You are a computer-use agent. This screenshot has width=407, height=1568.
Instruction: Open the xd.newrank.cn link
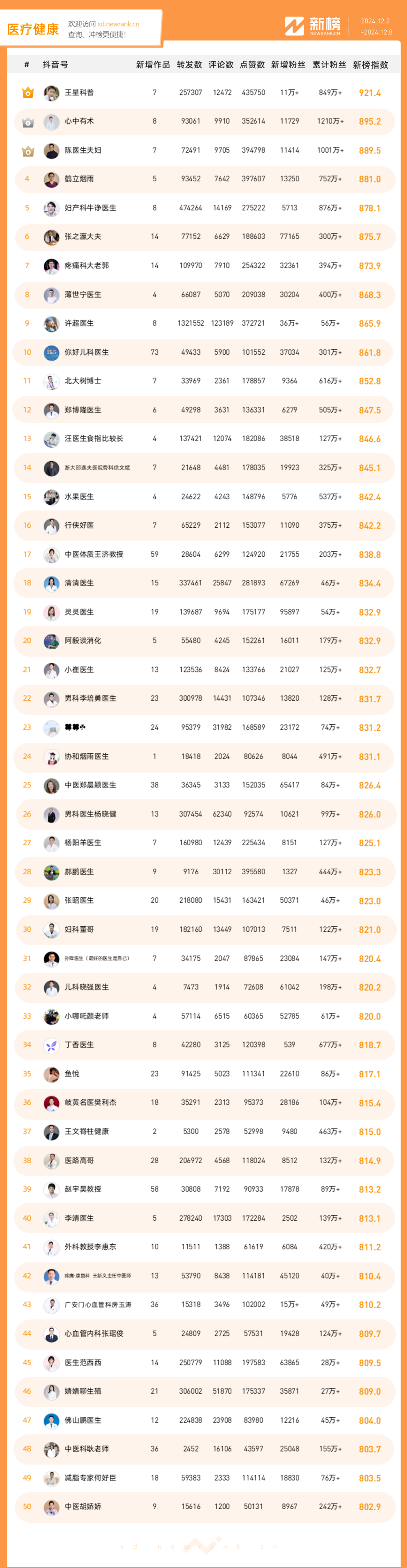coord(118,25)
